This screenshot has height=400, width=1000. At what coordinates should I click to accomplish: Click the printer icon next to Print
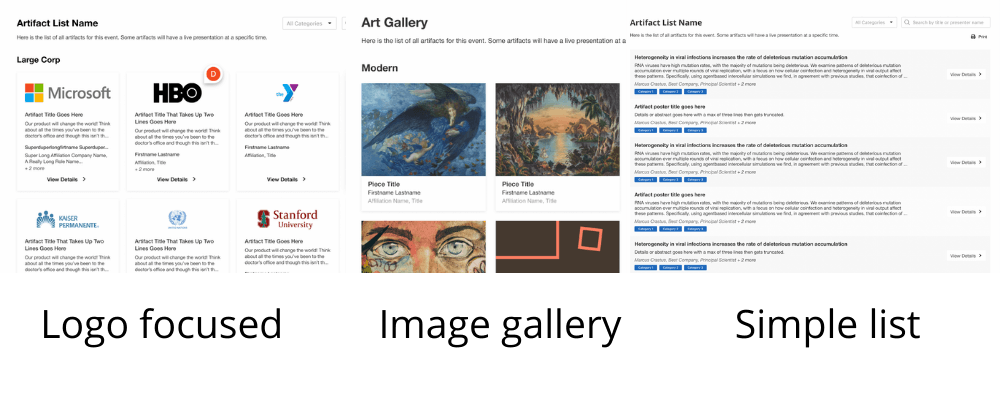click(x=972, y=36)
